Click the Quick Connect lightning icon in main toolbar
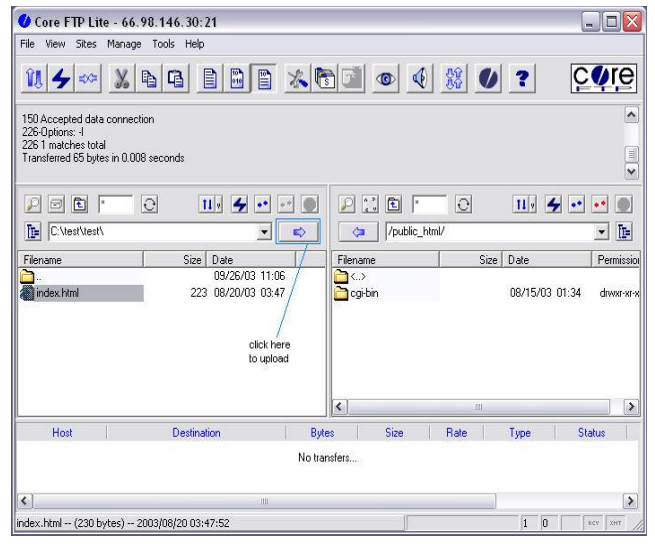This screenshot has height=544, width=655. (61, 78)
